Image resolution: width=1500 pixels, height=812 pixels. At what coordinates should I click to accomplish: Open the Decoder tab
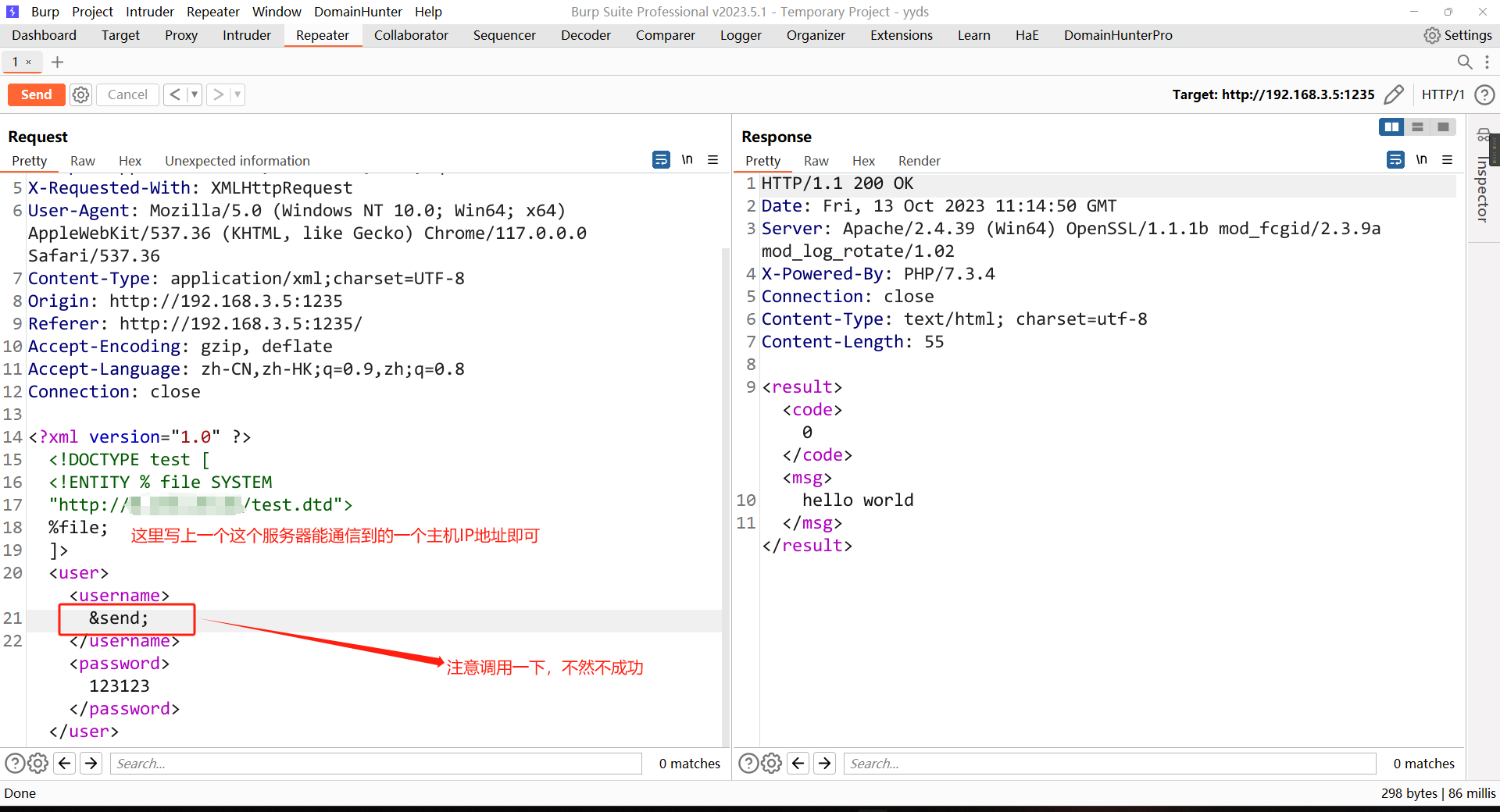585,35
